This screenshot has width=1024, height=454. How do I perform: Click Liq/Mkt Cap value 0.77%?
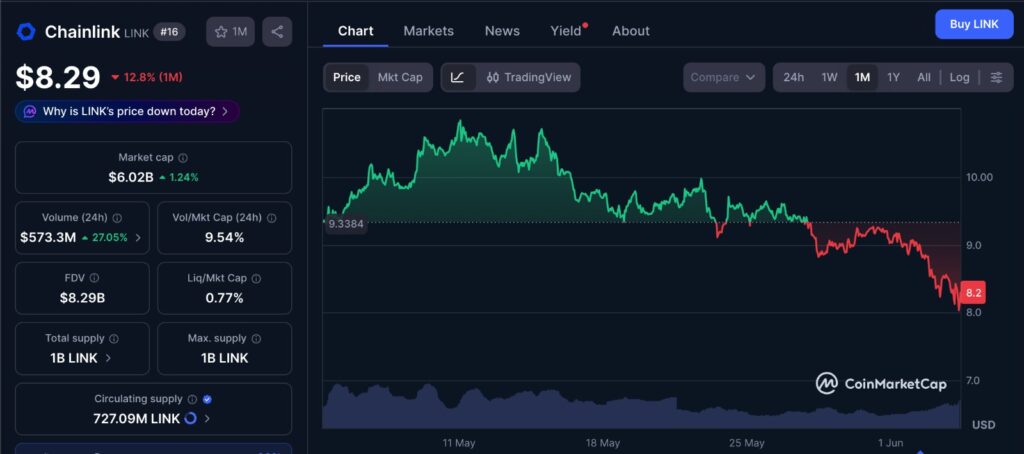coord(224,298)
